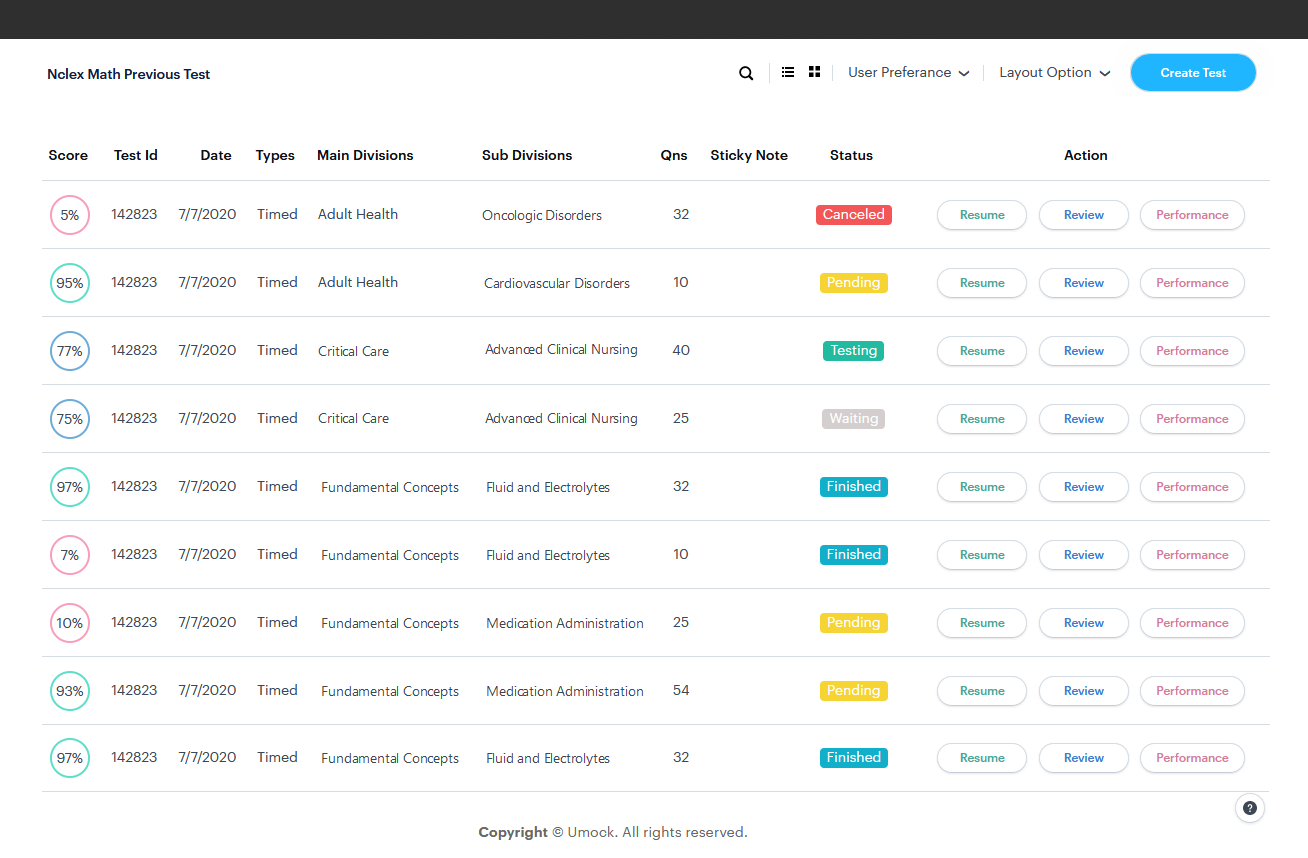Open Performance for the Canceled test
This screenshot has width=1308, height=858.
(x=1192, y=215)
